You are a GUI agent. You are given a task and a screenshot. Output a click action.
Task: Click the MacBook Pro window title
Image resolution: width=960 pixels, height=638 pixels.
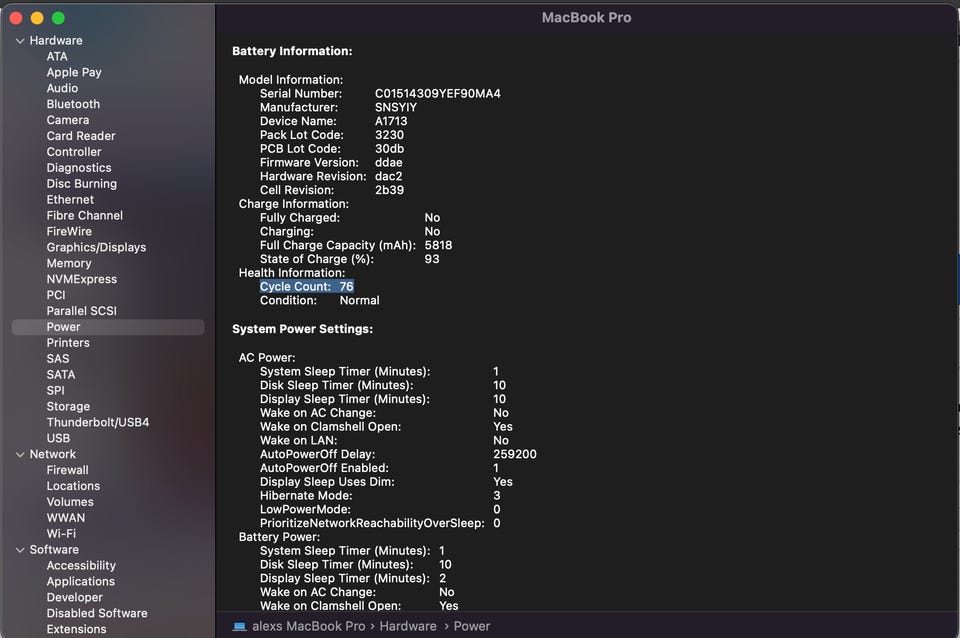[587, 18]
